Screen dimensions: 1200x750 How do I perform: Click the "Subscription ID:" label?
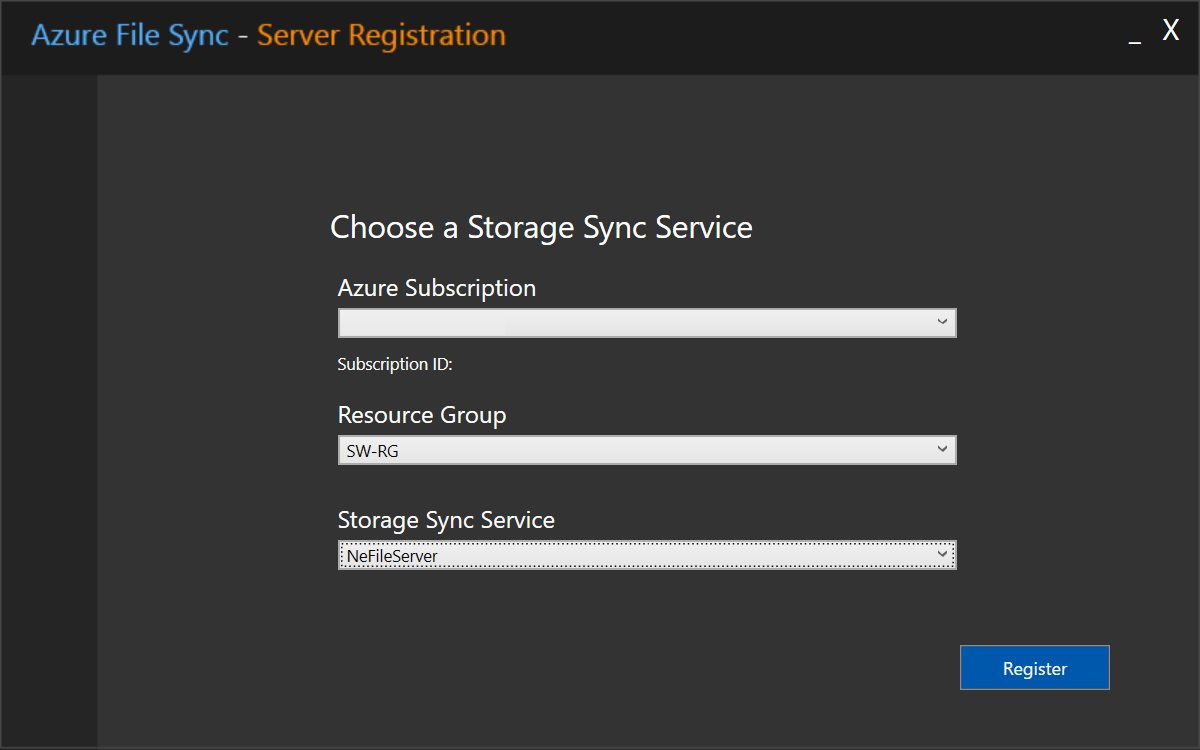tap(395, 364)
